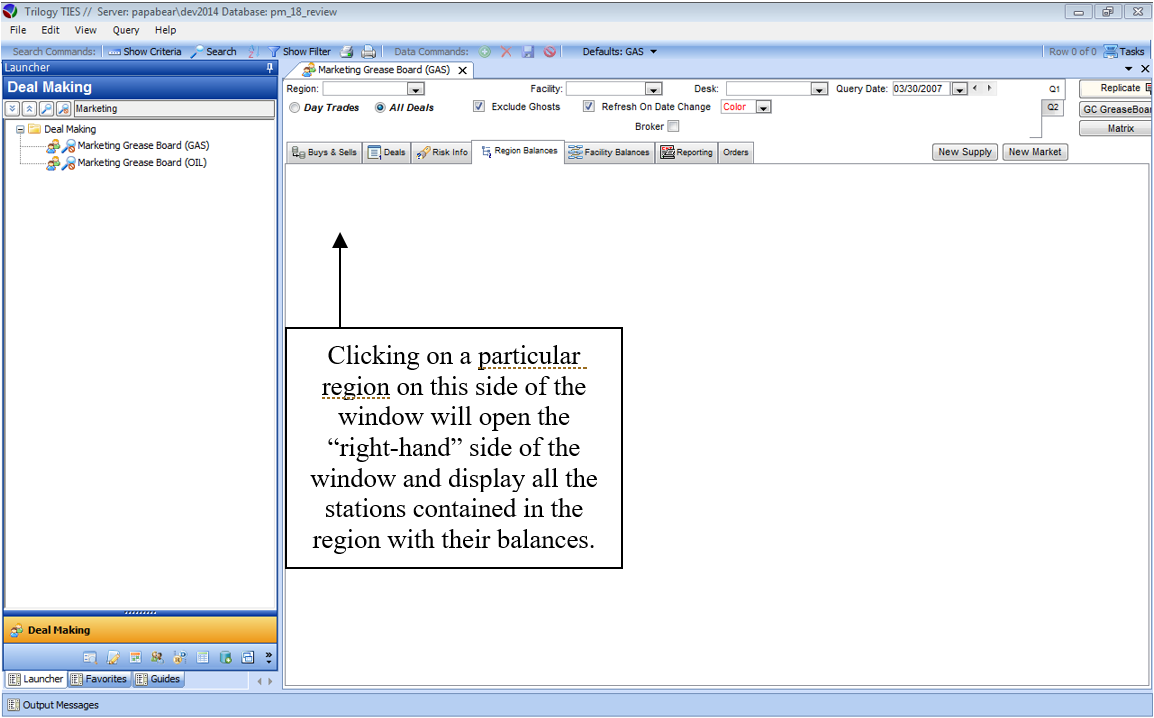Click the Show Filter funnel icon

click(273, 51)
